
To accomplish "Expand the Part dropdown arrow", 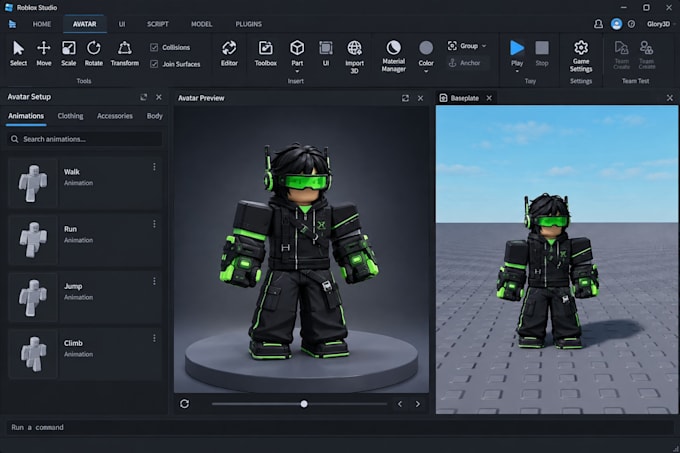I will [297, 72].
